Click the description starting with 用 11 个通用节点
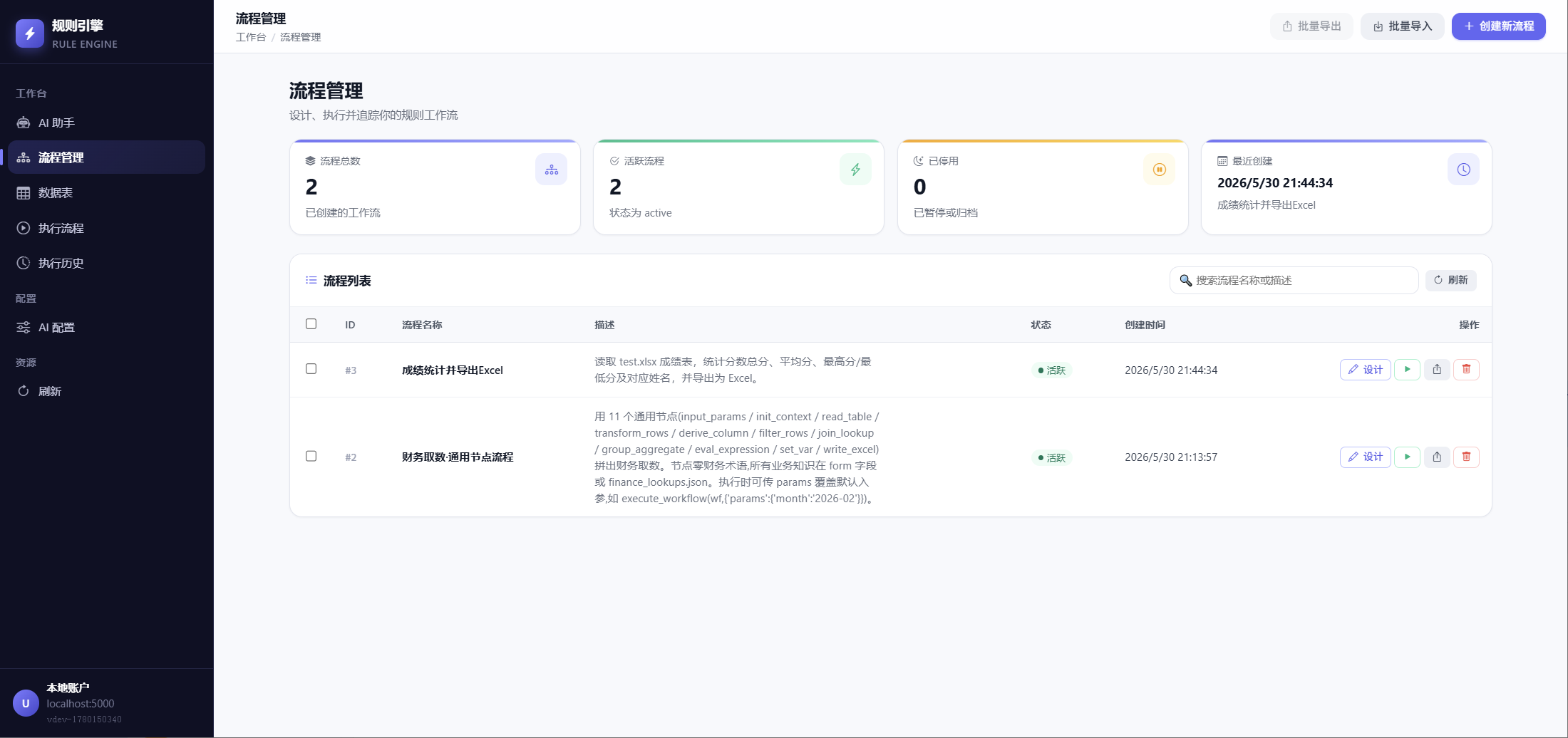The width and height of the screenshot is (1568, 738). 737,457
